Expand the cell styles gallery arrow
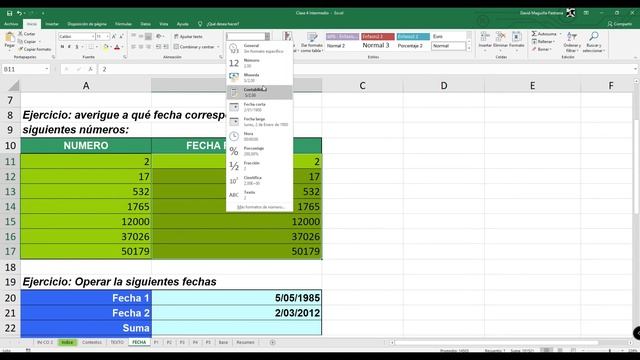The width and height of the screenshot is (640, 360). click(x=469, y=48)
